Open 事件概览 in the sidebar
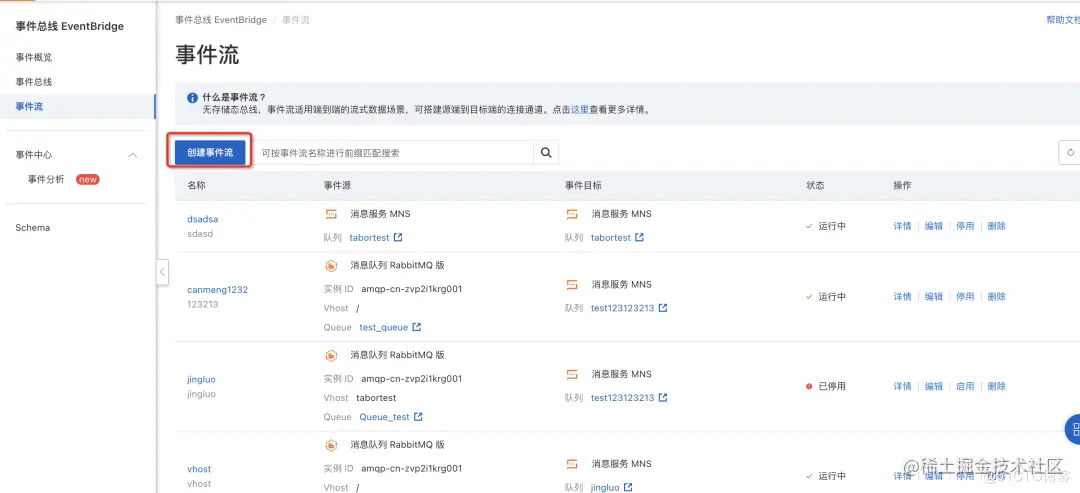Viewport: 1080px width, 493px height. point(34,57)
